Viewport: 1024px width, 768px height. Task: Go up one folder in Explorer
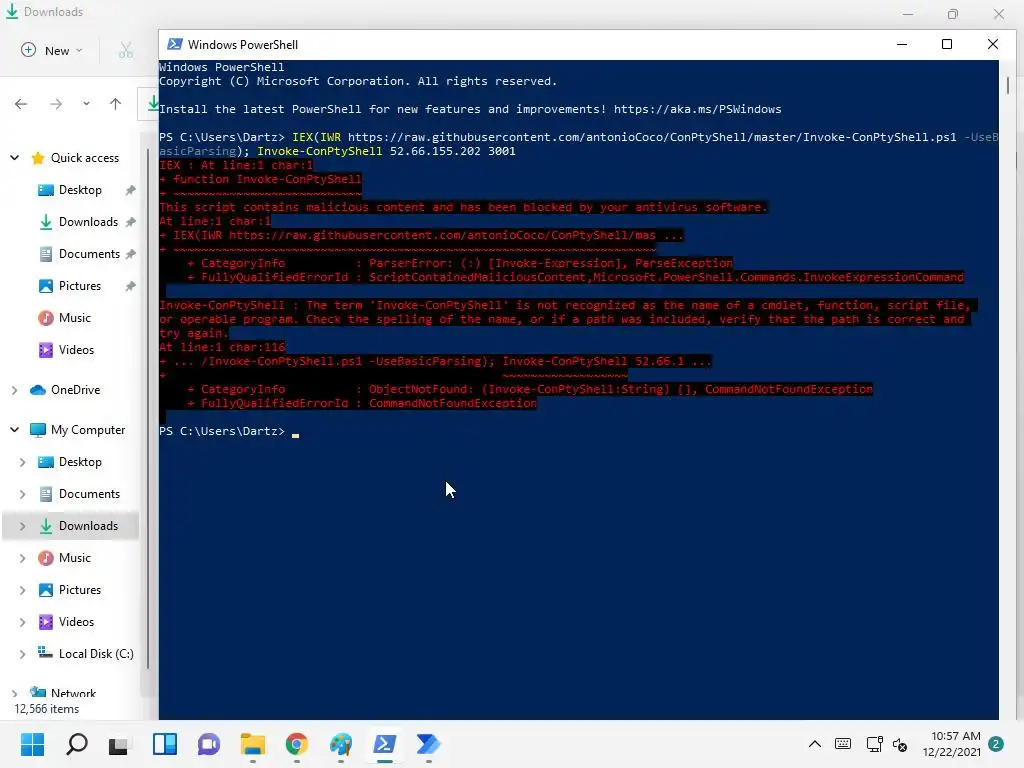116,104
